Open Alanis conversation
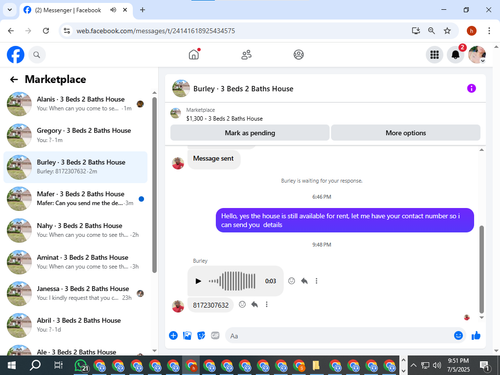 [75, 104]
